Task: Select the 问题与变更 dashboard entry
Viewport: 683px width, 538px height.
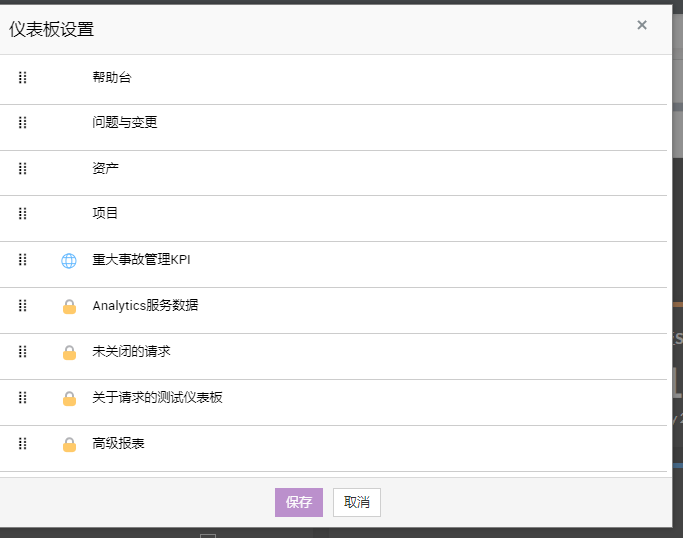Action: tap(125, 123)
